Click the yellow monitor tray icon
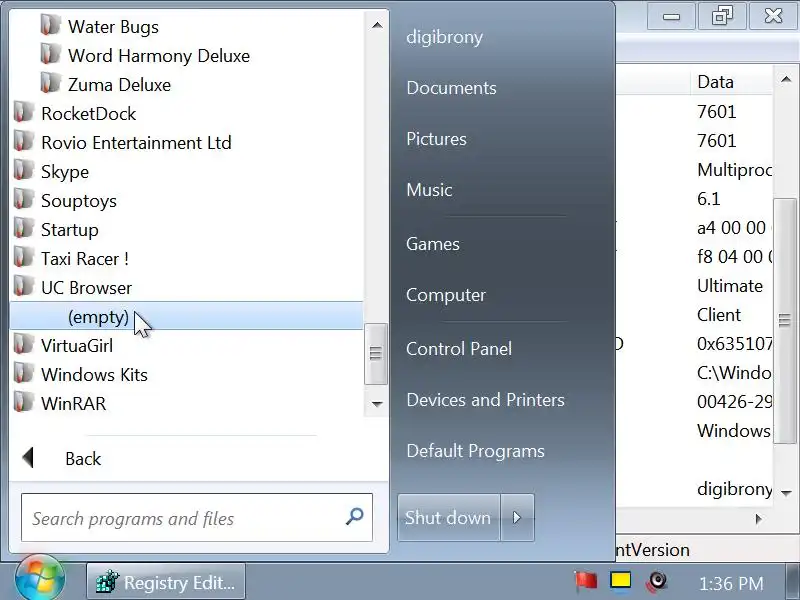Viewport: 800px width, 600px height. pyautogui.click(x=620, y=582)
